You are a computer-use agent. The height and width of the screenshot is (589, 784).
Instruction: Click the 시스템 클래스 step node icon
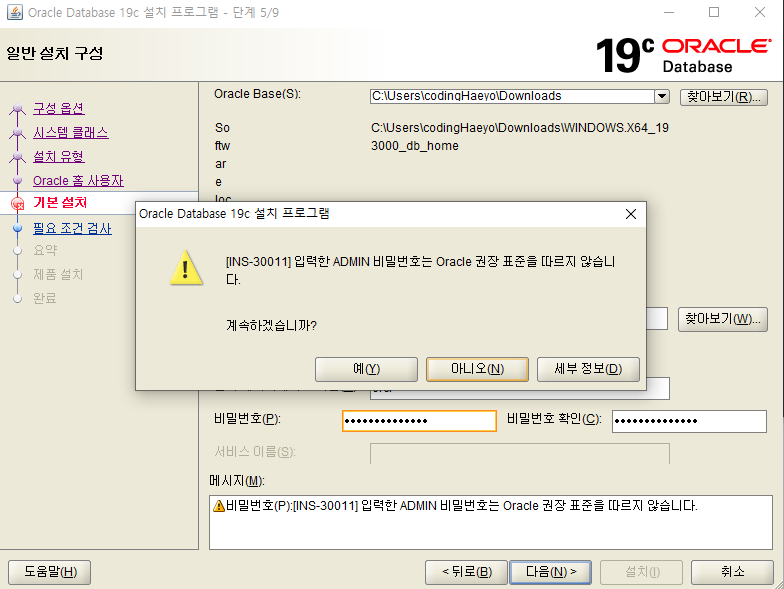[x=18, y=132]
